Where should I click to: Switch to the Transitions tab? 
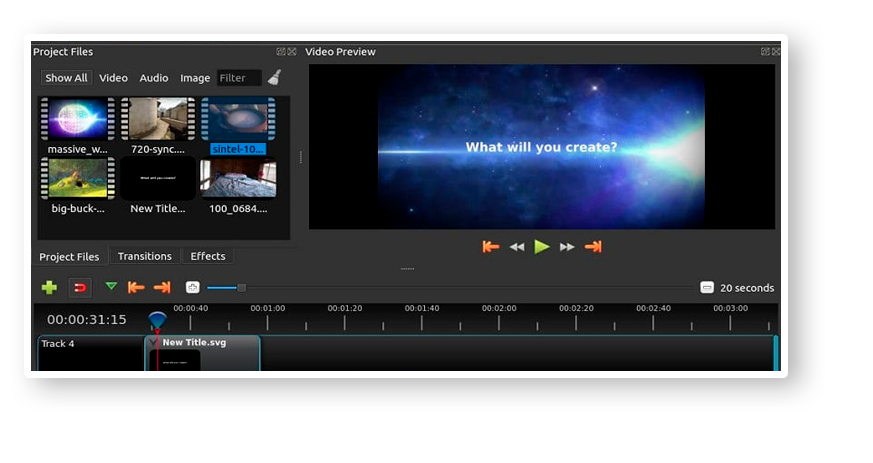tap(145, 256)
